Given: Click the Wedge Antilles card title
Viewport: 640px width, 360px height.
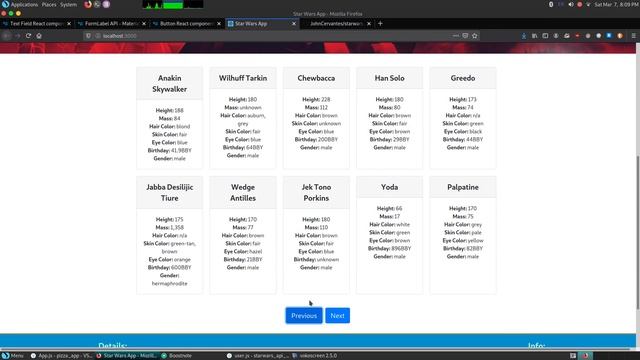Looking at the screenshot, I should coord(243,192).
